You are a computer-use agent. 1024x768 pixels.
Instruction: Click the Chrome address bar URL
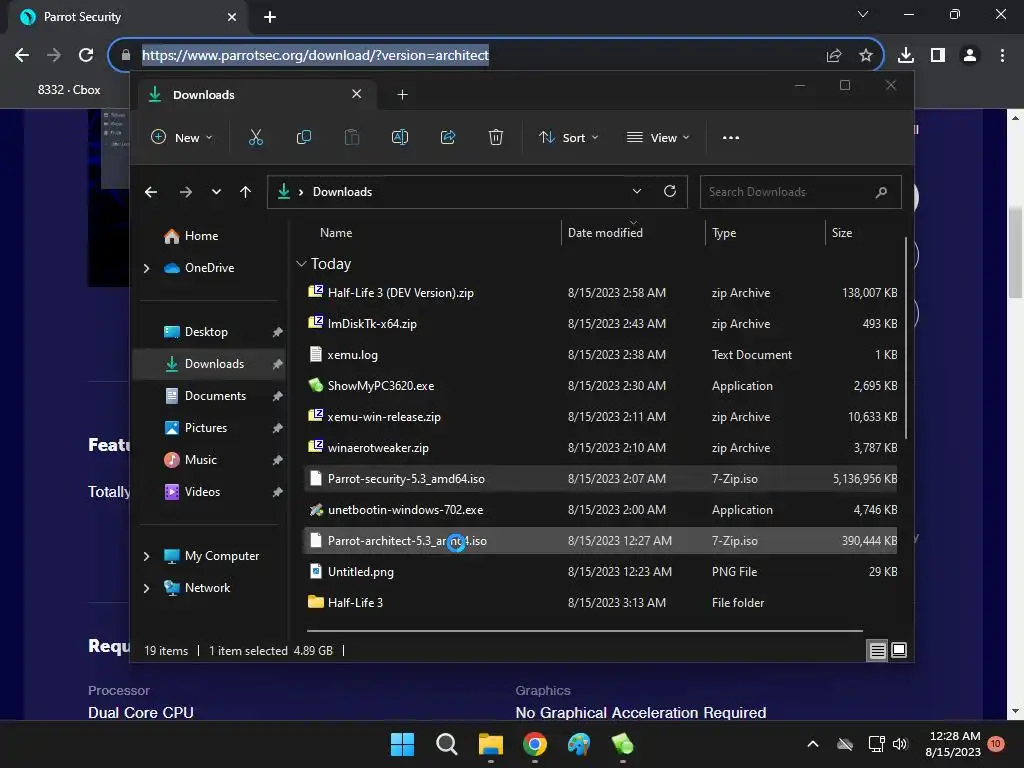[315, 56]
